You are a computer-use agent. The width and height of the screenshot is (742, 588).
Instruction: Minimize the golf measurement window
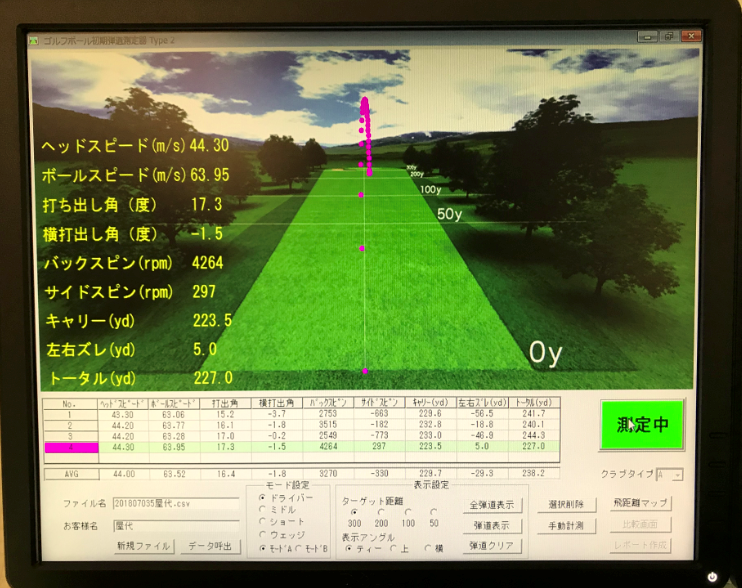pyautogui.click(x=647, y=36)
